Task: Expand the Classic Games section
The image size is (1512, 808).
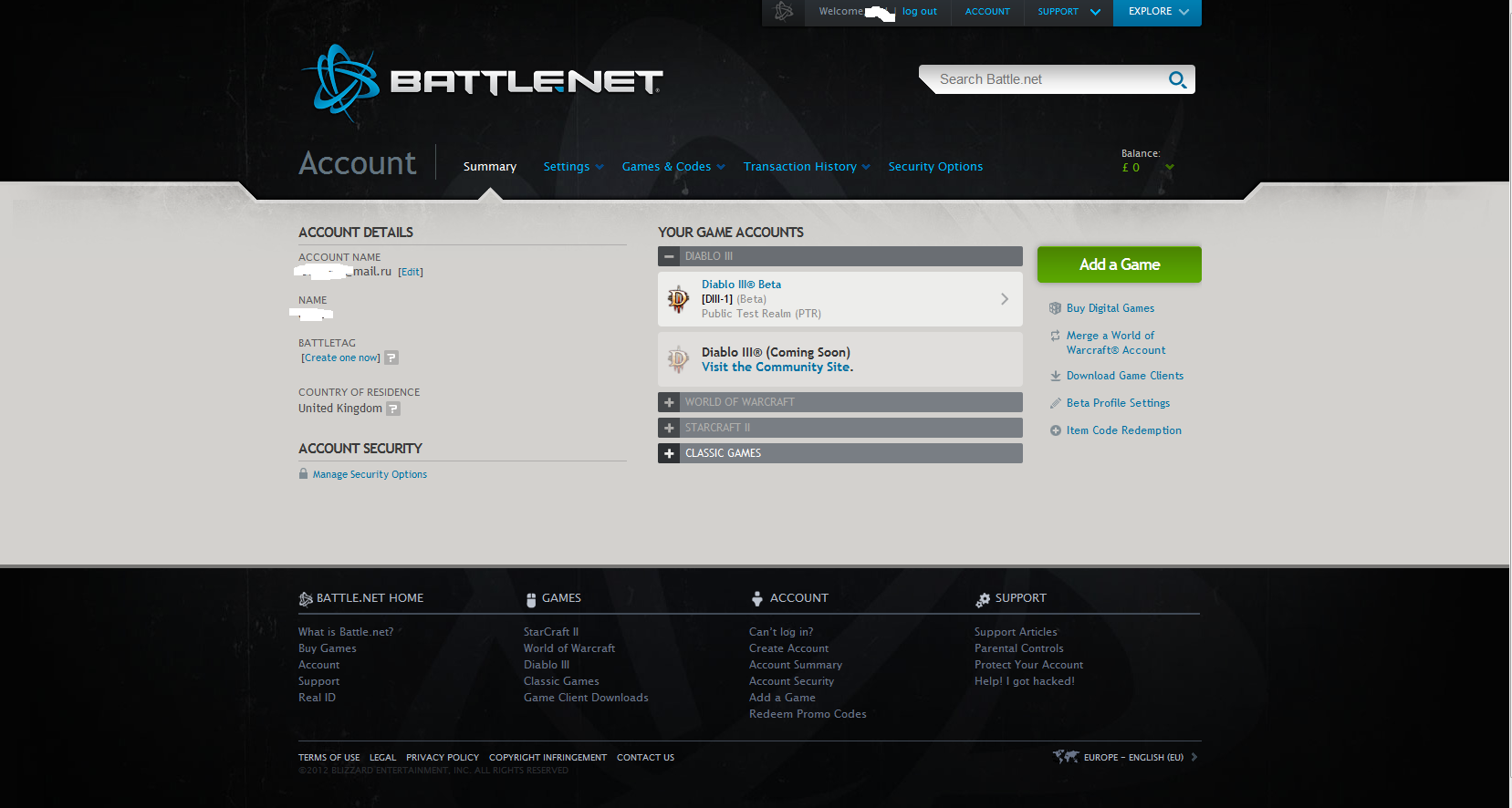Action: (669, 453)
